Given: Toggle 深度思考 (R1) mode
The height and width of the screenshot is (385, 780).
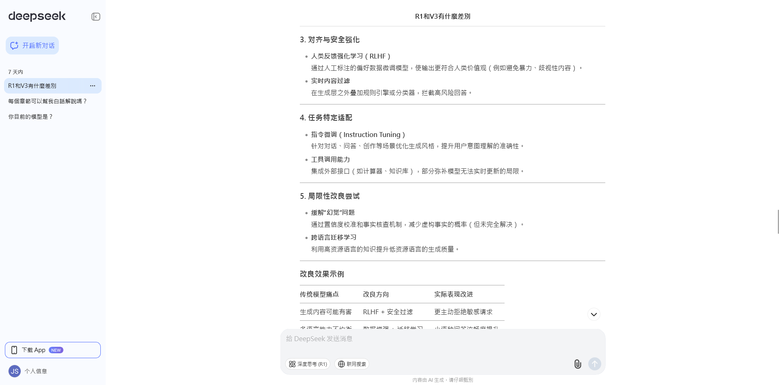Looking at the screenshot, I should click(308, 364).
